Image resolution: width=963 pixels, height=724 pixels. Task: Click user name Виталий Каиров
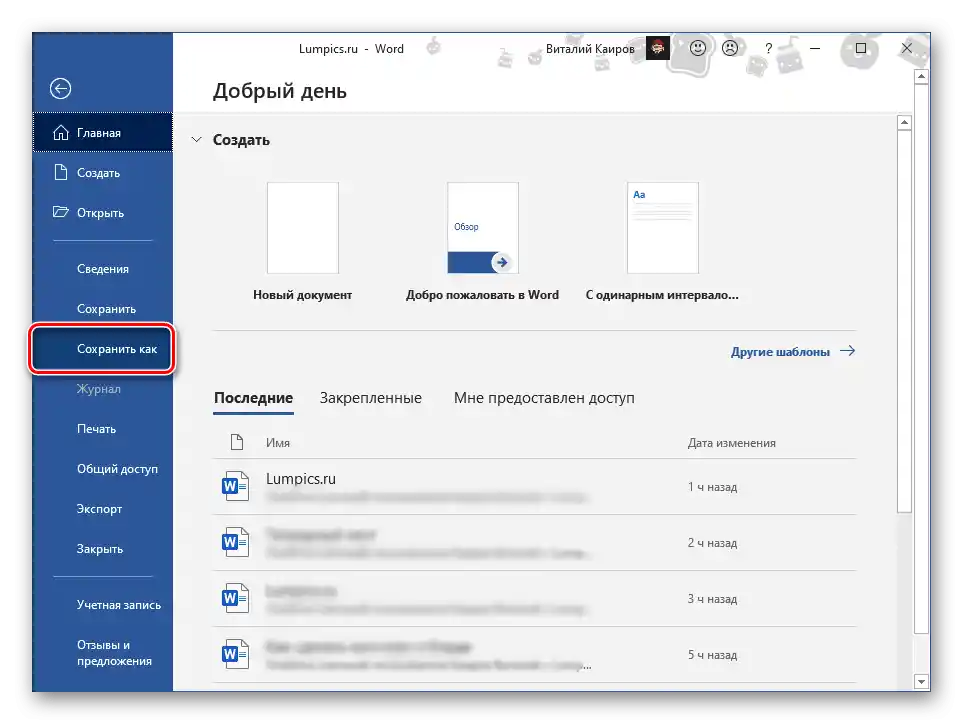[590, 49]
